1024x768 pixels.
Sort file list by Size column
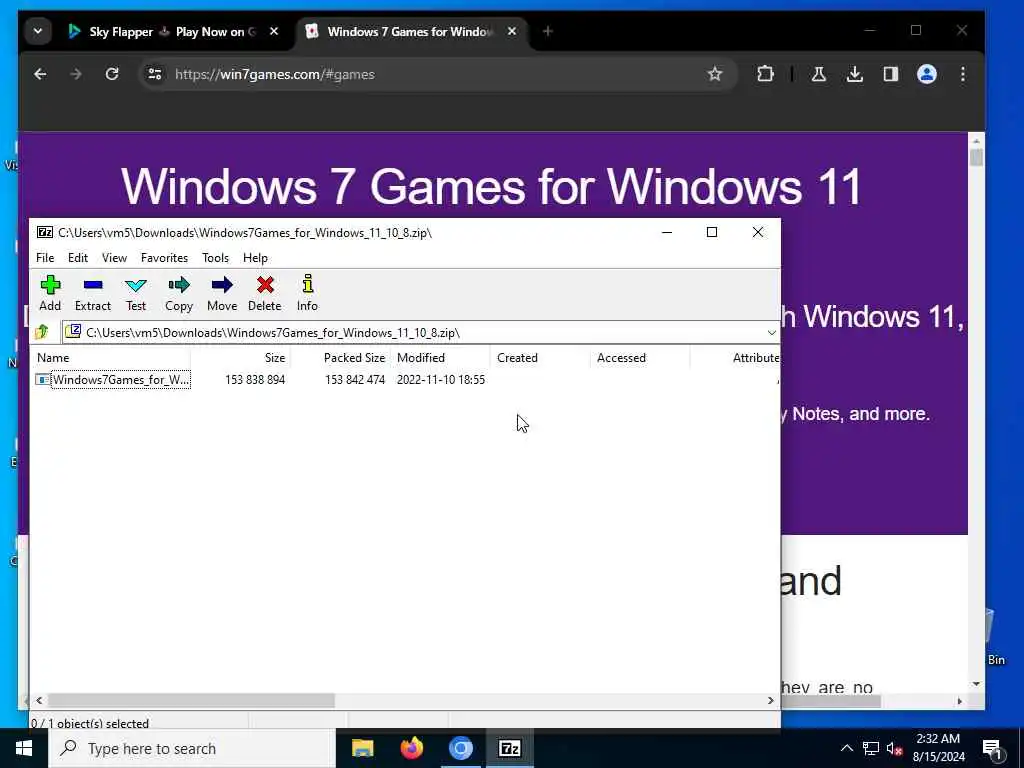(240, 358)
